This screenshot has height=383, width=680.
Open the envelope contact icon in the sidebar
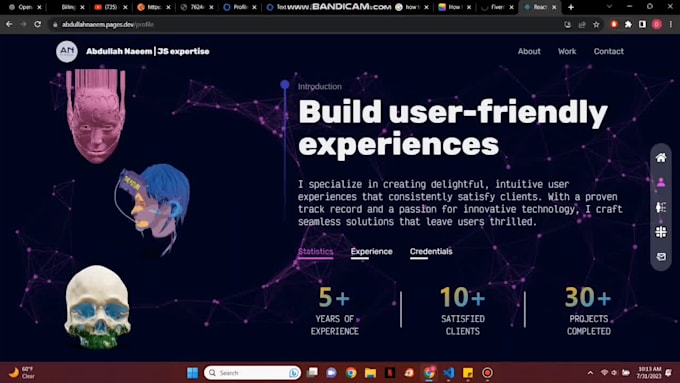[x=661, y=257]
